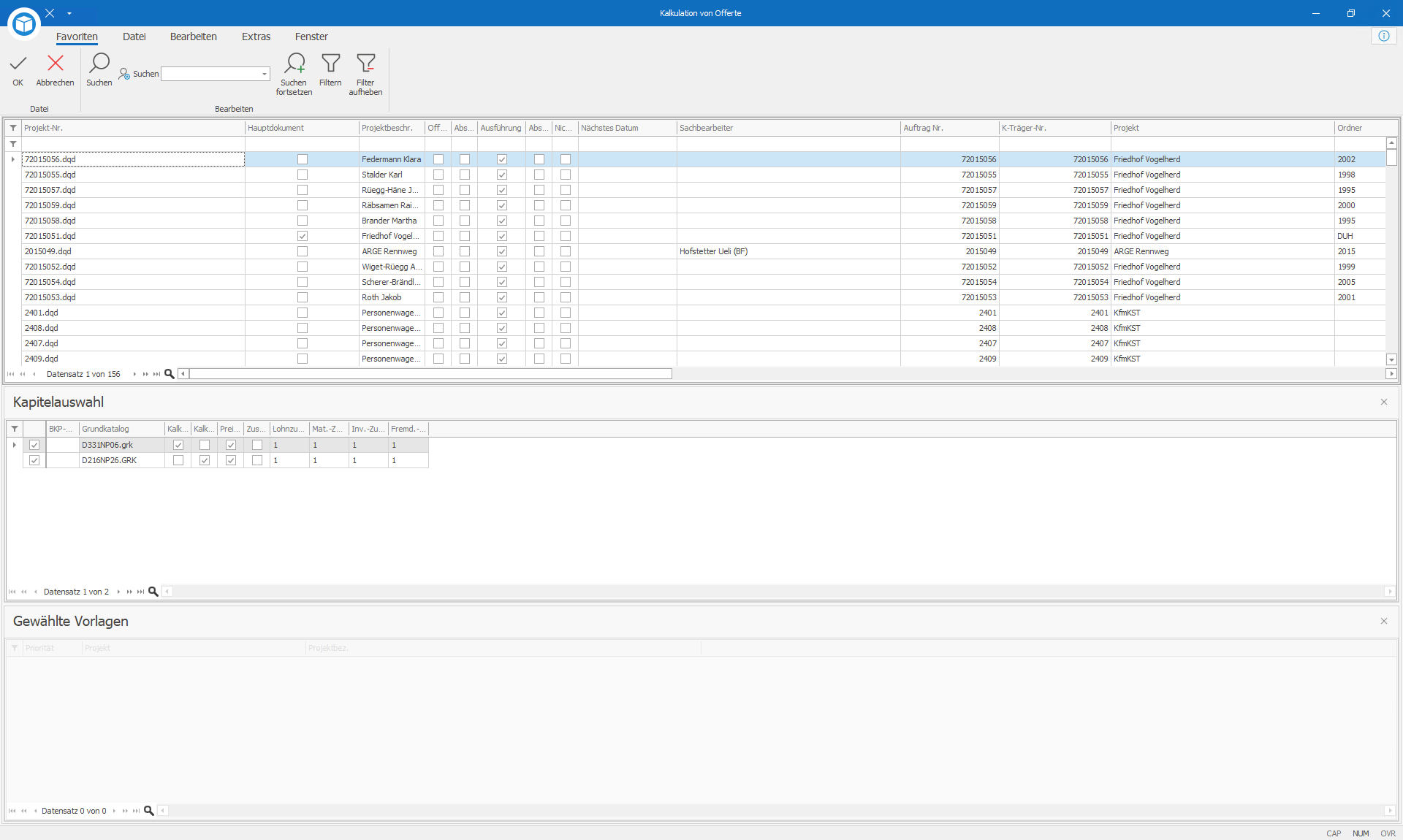Expand row indicator for D331NP06.grk

pos(15,445)
